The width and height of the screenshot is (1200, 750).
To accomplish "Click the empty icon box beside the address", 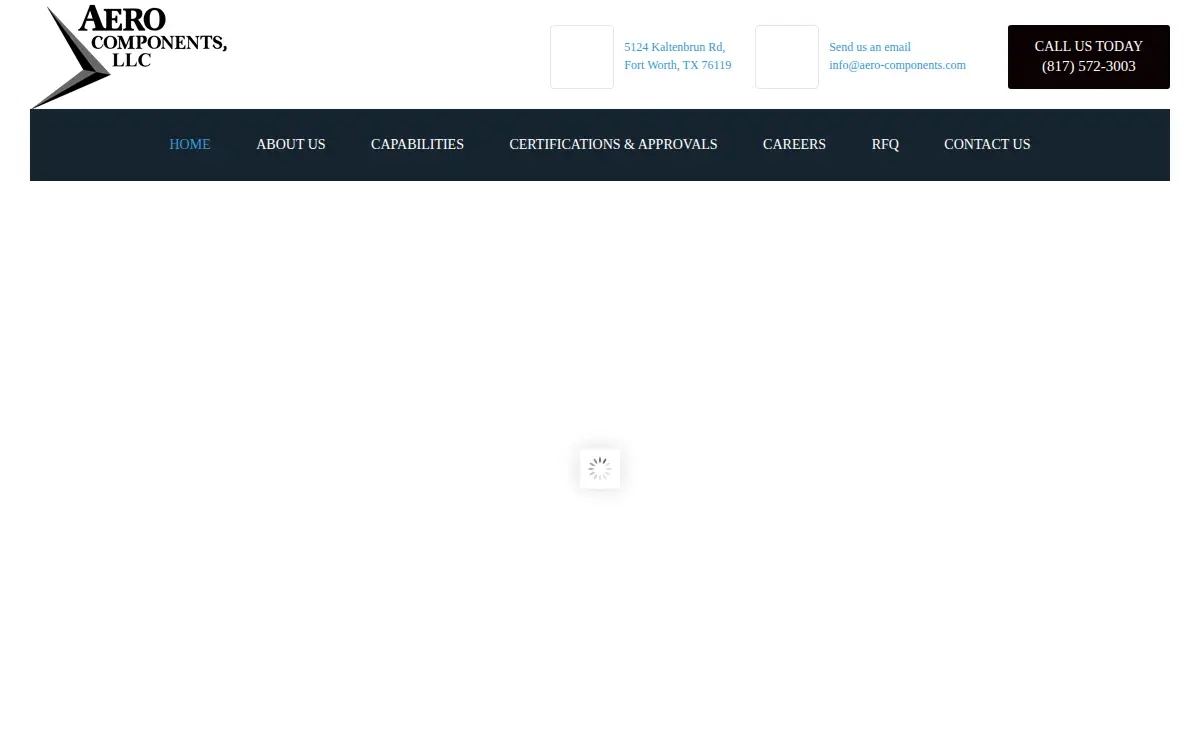I will (582, 57).
